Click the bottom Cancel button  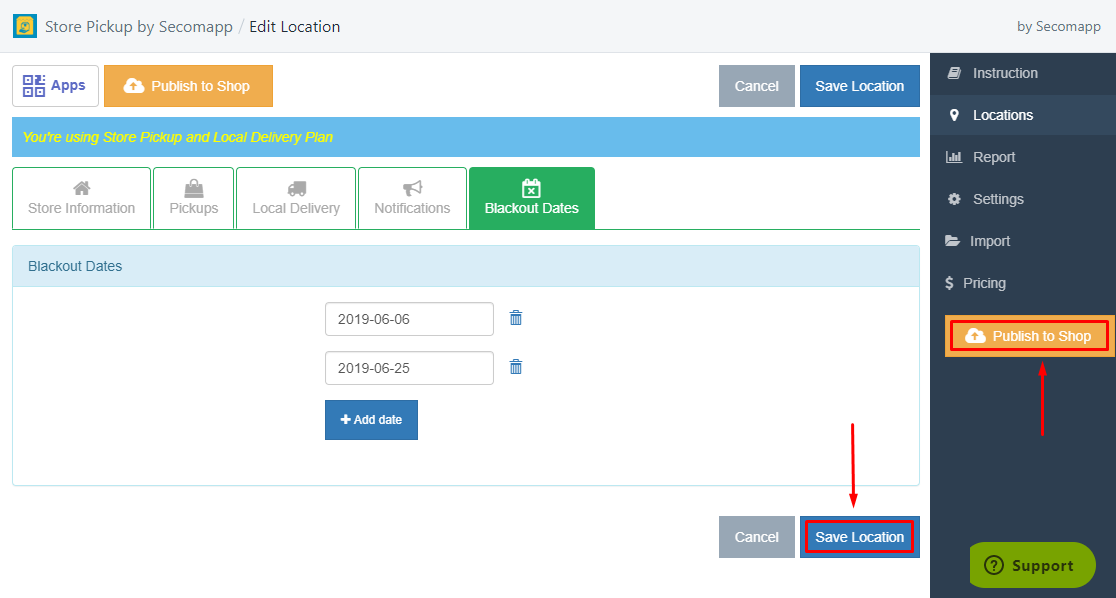[757, 537]
